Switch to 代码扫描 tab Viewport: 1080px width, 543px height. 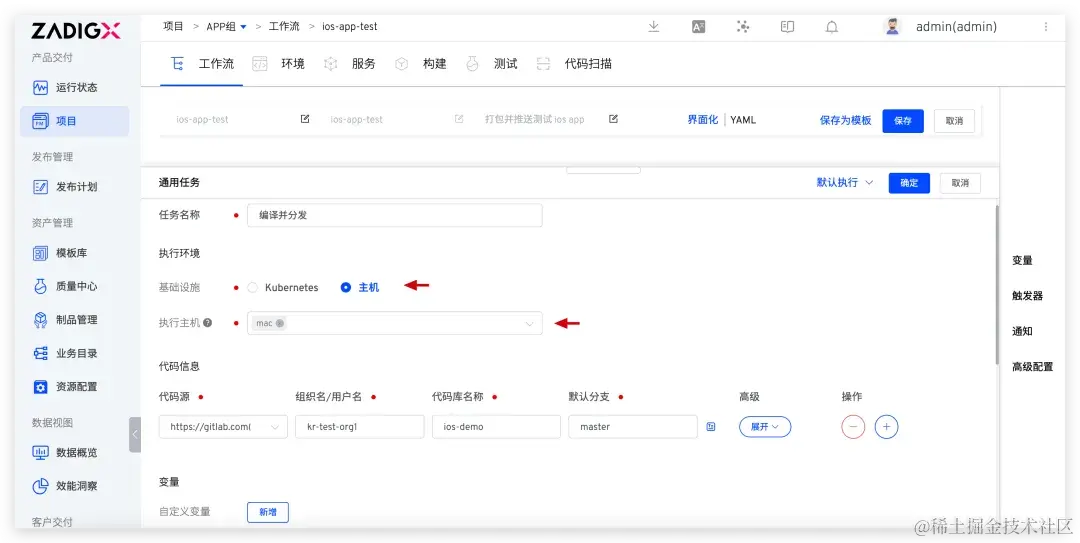coord(574,64)
